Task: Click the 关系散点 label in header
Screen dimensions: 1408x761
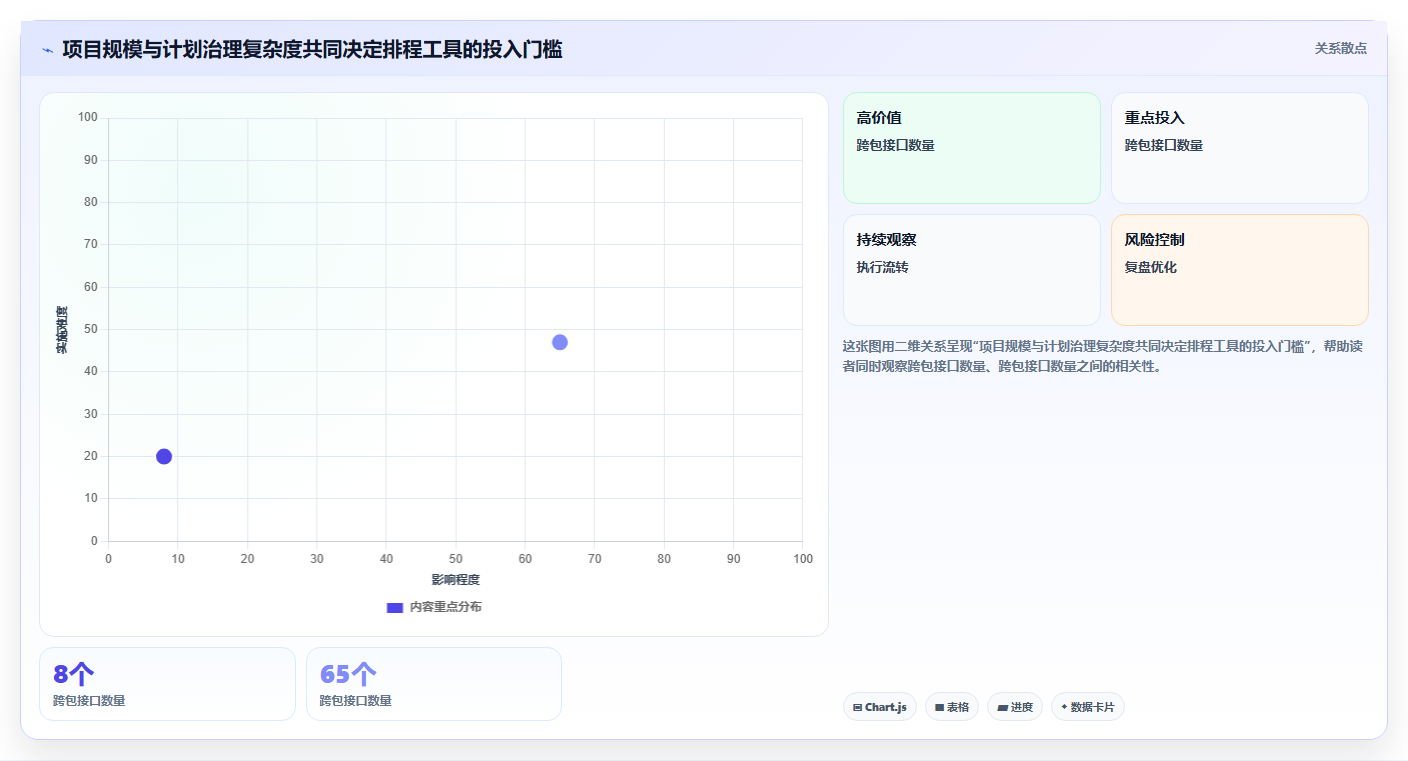Action: [1340, 48]
